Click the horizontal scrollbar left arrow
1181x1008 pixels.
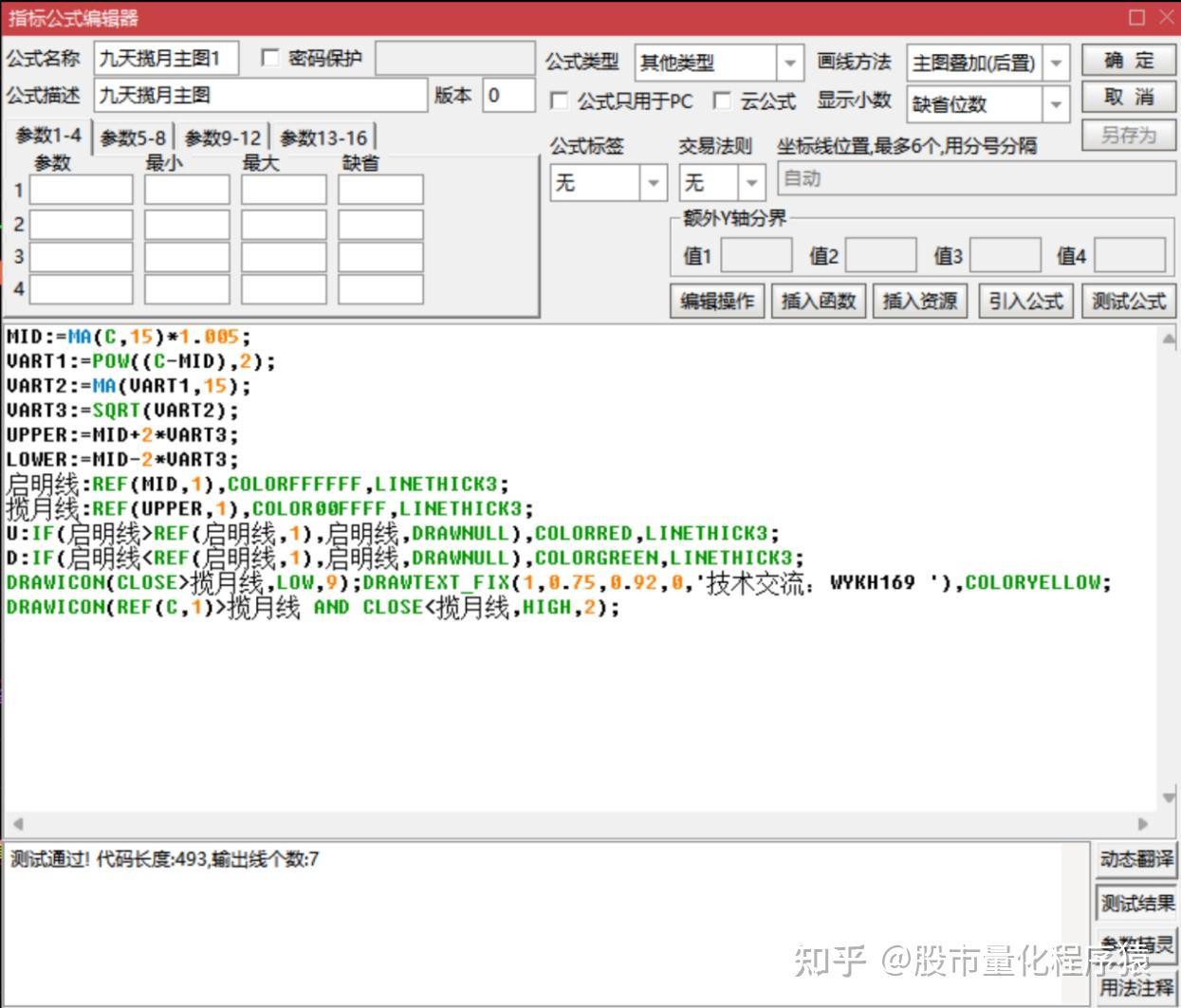(x=17, y=823)
